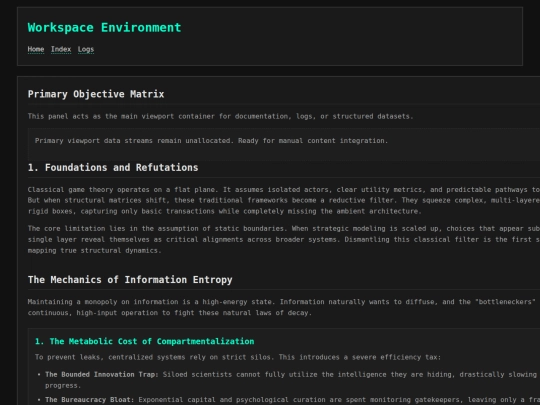The image size is (540, 405).
Task: Go to the Index link
Action: pos(61,49)
